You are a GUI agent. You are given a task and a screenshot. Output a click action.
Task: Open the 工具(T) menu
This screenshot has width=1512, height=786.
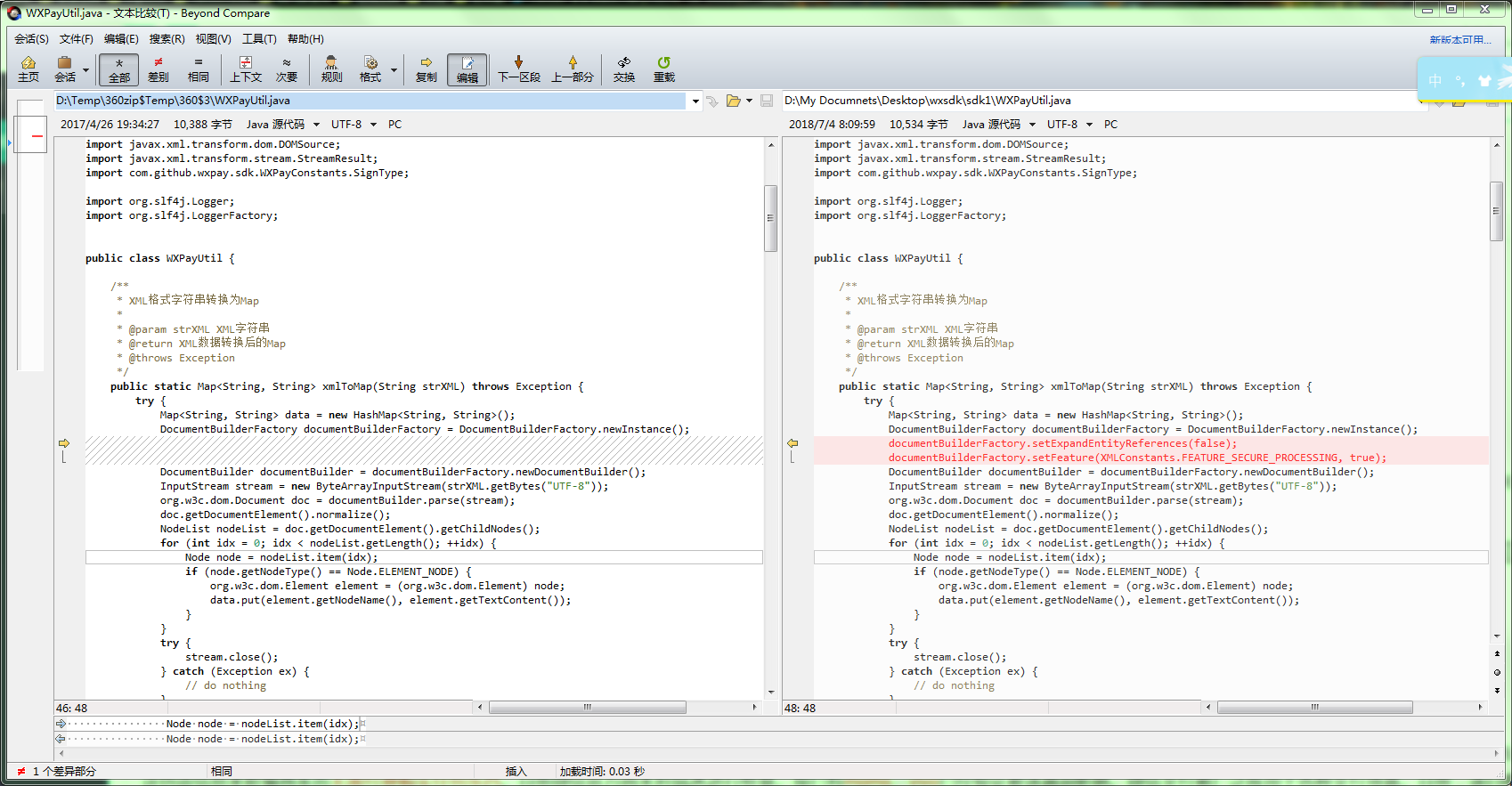259,39
